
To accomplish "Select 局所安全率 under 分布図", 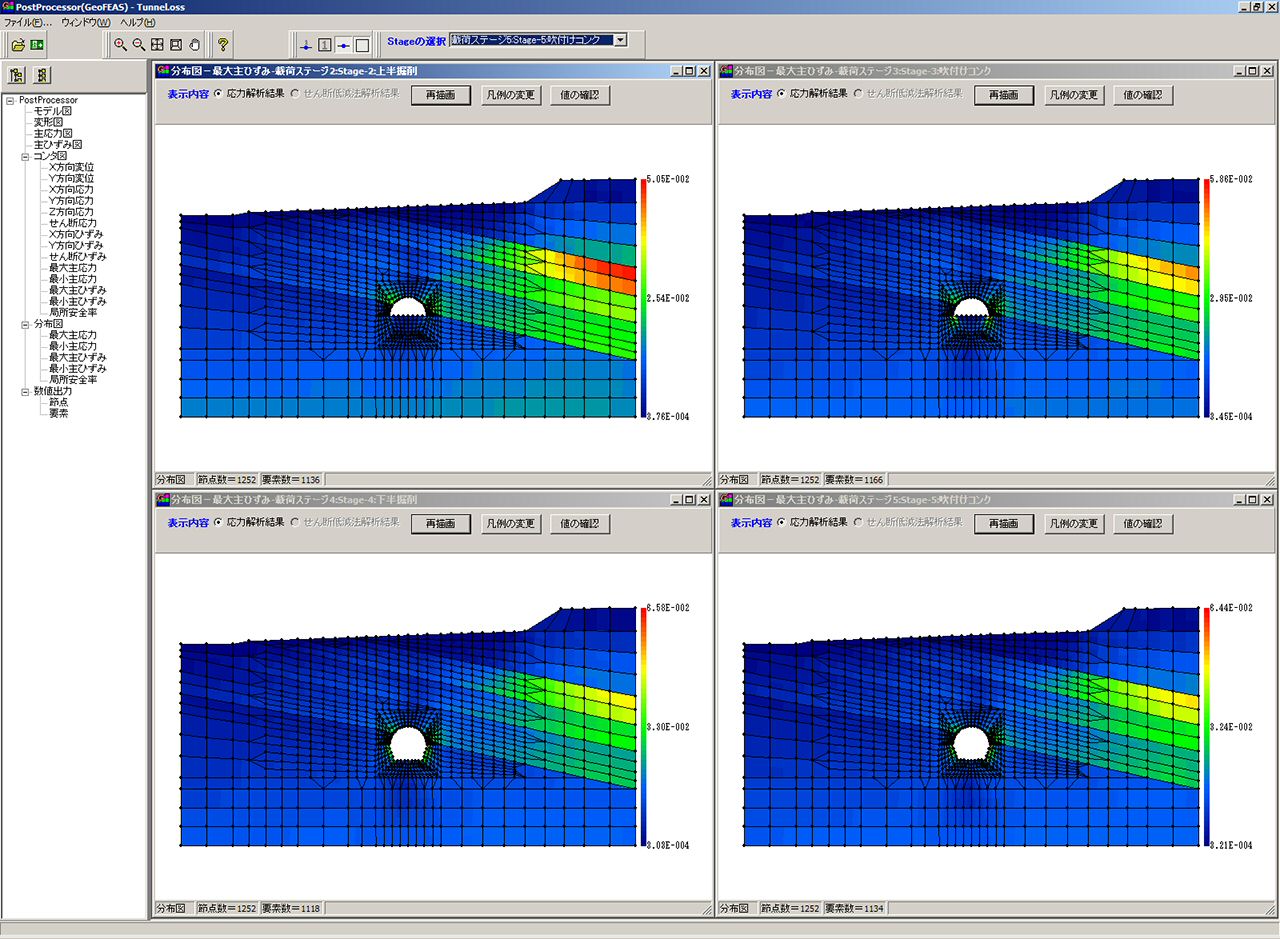I will 73,380.
